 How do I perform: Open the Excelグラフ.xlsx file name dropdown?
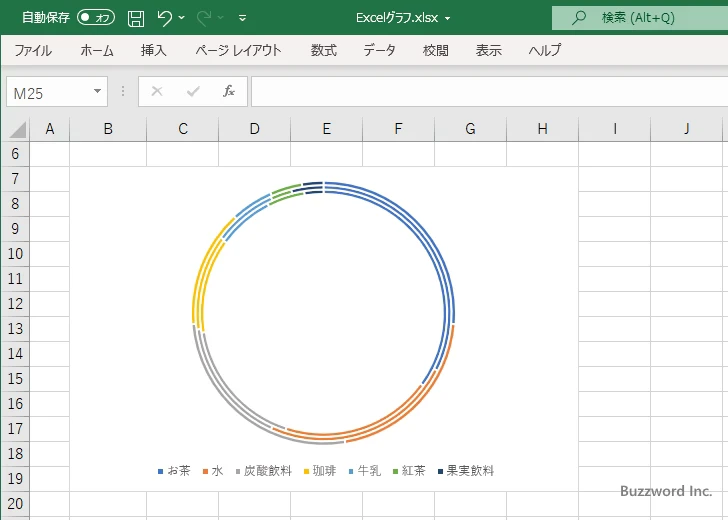pyautogui.click(x=448, y=18)
